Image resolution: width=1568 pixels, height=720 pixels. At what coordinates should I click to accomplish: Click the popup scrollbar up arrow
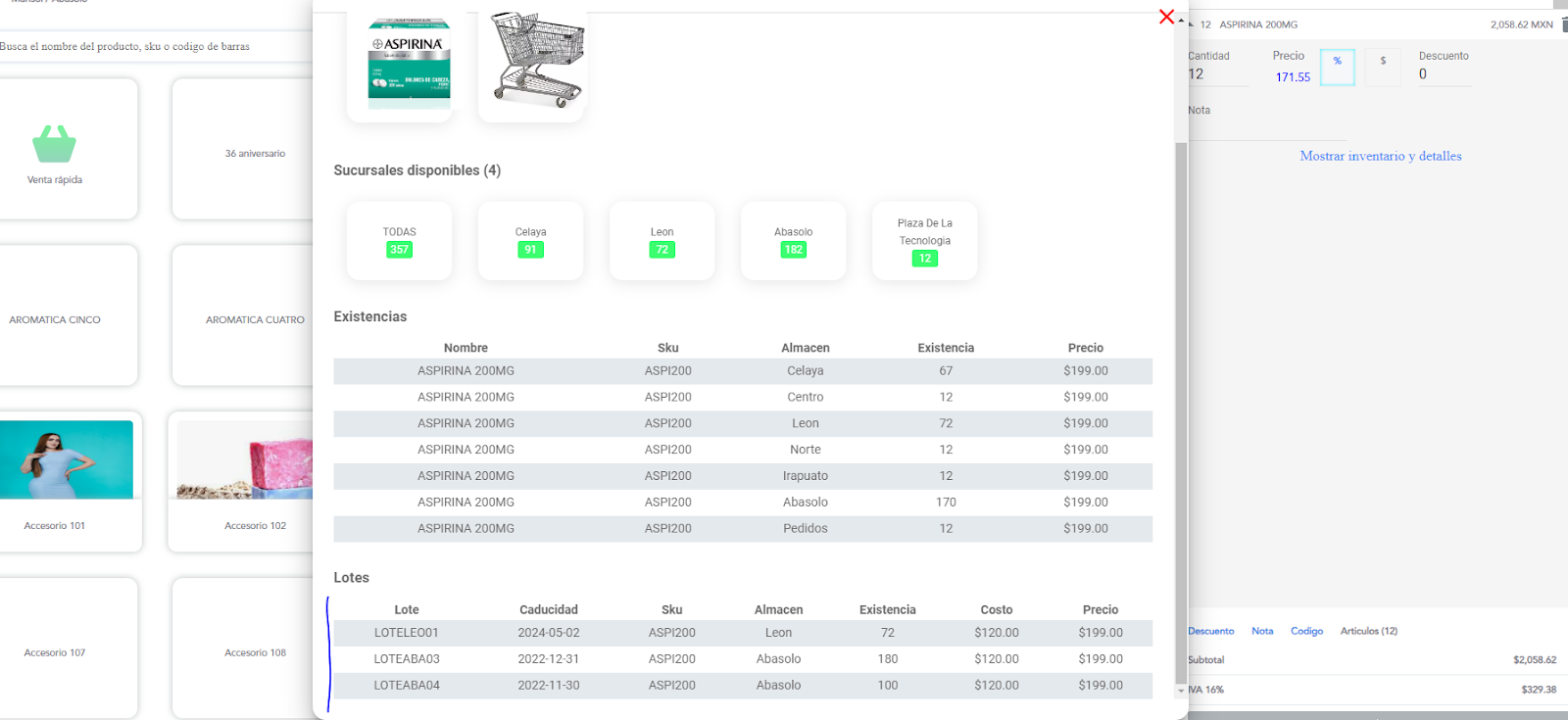point(1181,21)
